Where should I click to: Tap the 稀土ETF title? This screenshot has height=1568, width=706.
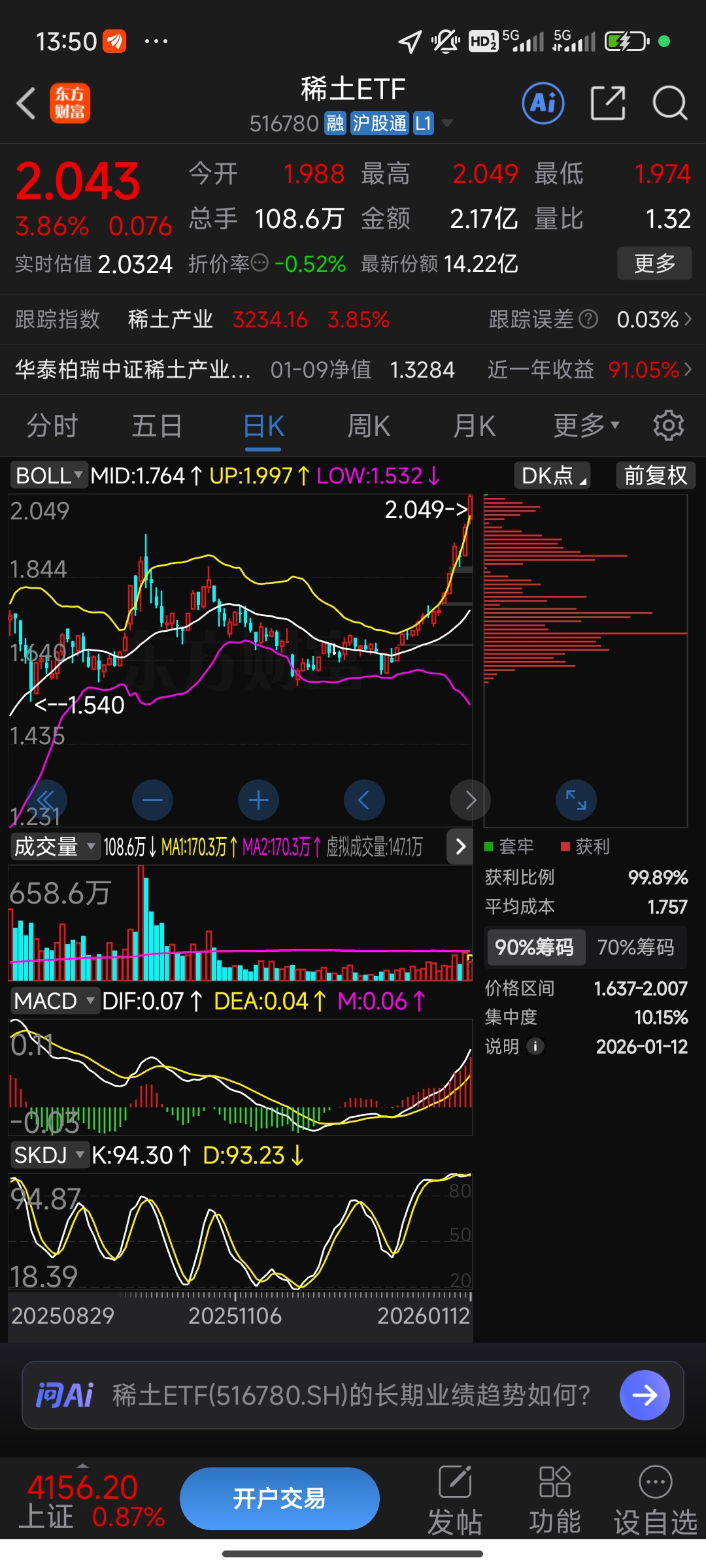353,90
